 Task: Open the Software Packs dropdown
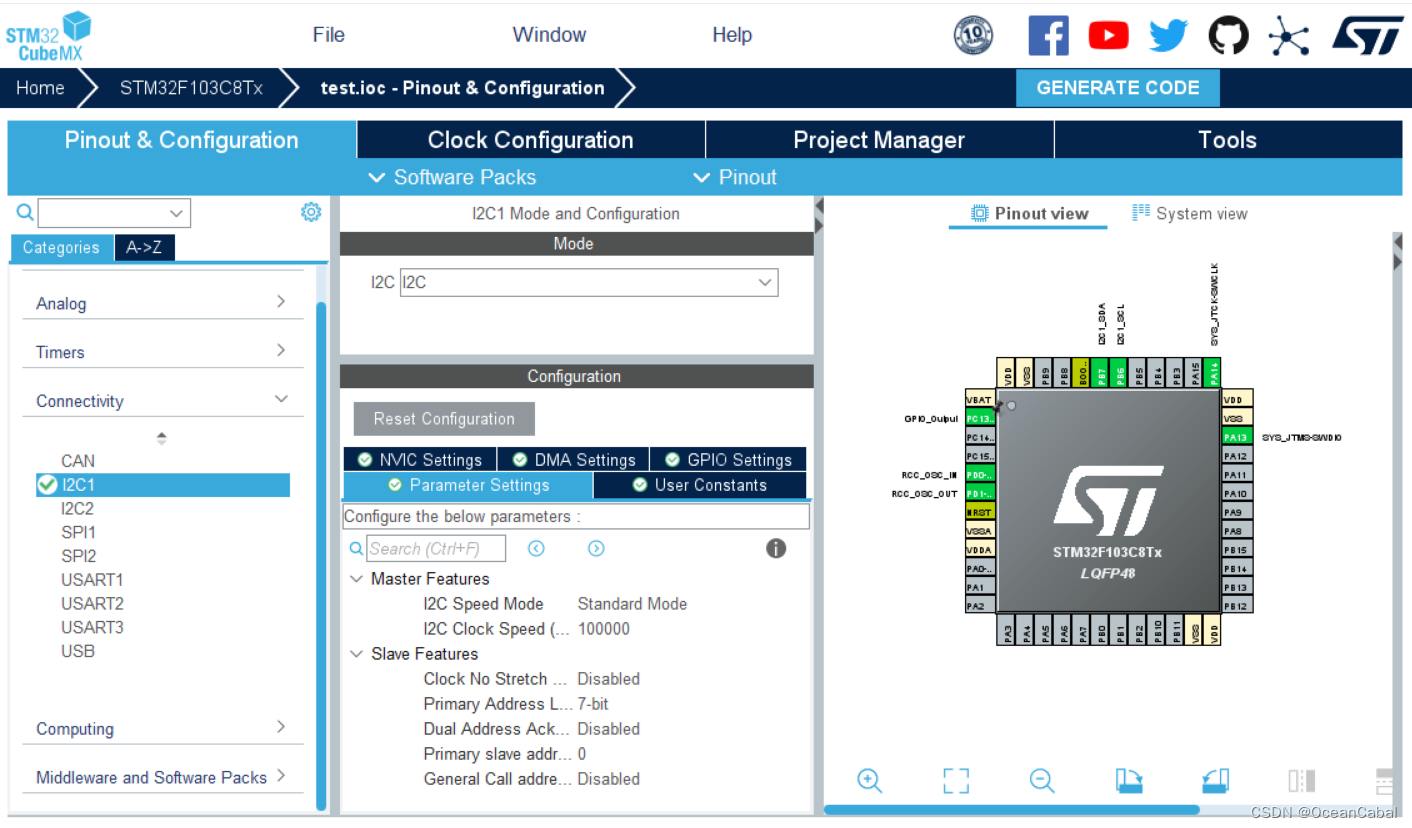(452, 177)
